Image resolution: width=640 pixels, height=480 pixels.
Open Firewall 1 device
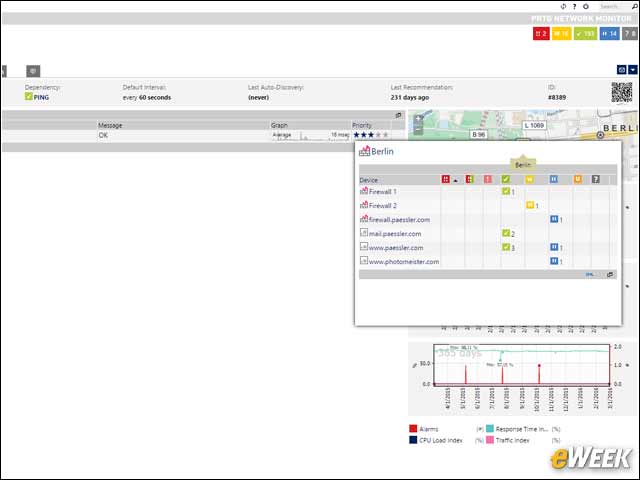pos(382,191)
